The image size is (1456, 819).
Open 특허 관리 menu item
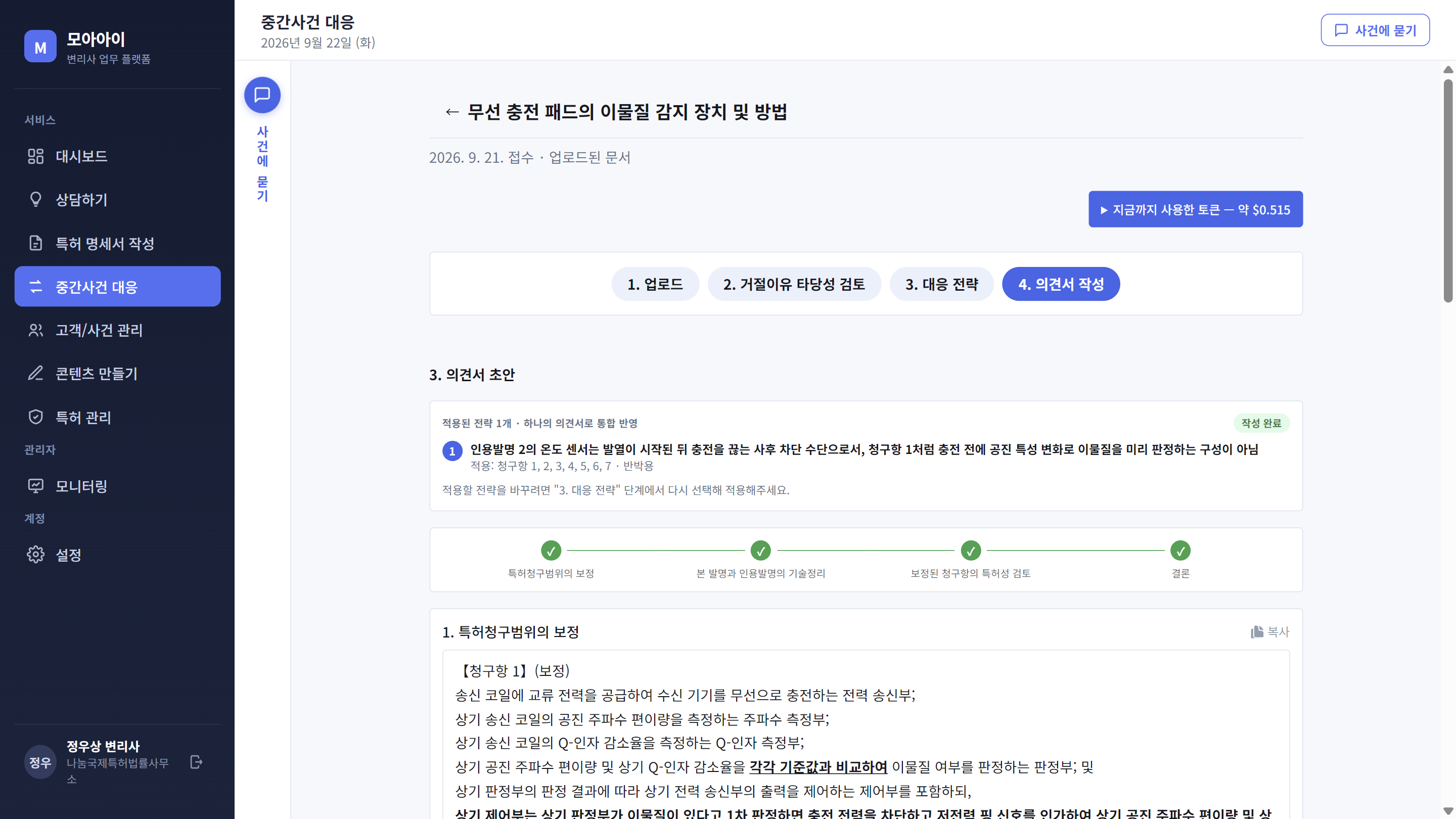pos(118,417)
